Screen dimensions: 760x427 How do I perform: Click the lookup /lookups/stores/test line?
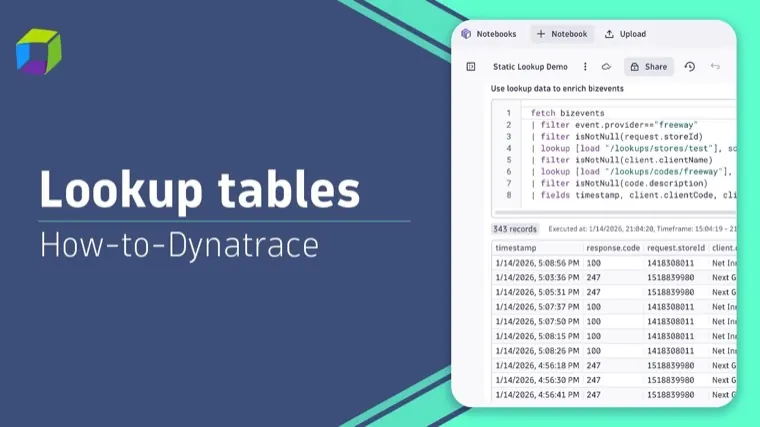(x=633, y=148)
